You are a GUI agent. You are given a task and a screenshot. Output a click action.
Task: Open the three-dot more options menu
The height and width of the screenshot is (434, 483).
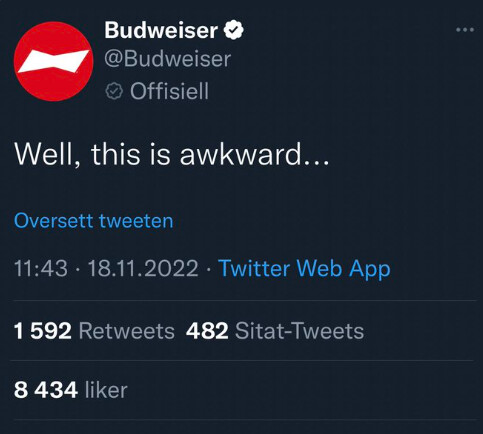[465, 30]
